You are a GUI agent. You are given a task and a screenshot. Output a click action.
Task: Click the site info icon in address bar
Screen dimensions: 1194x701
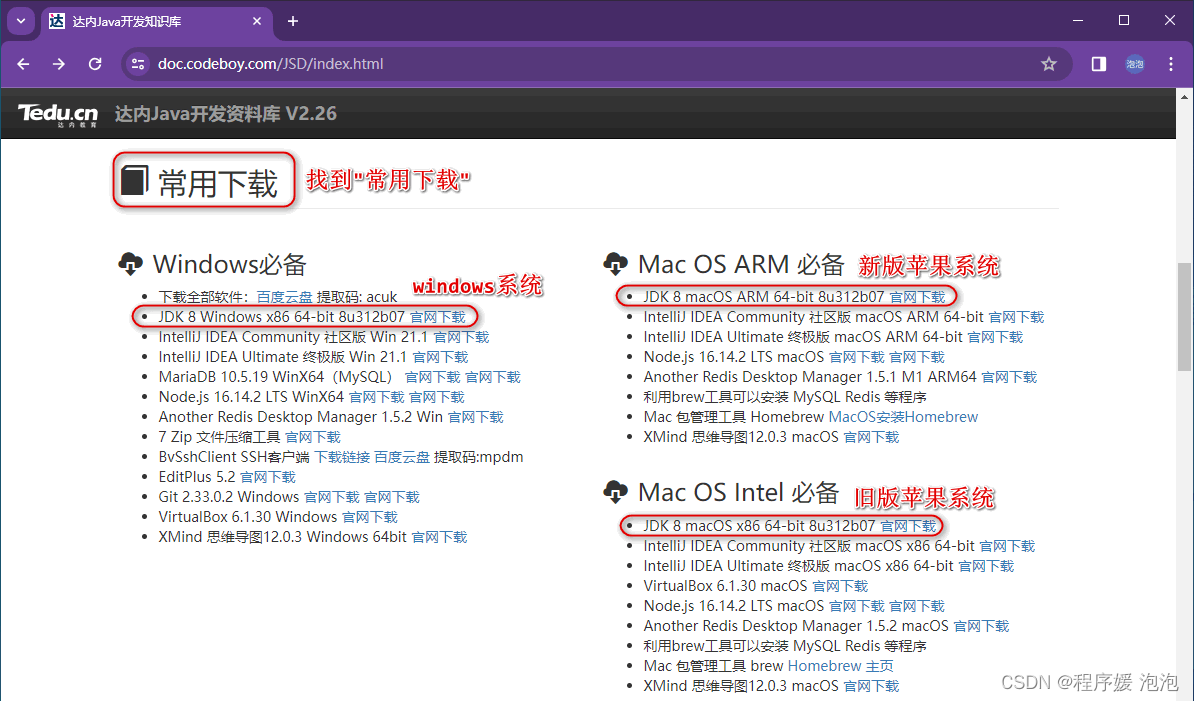point(135,63)
